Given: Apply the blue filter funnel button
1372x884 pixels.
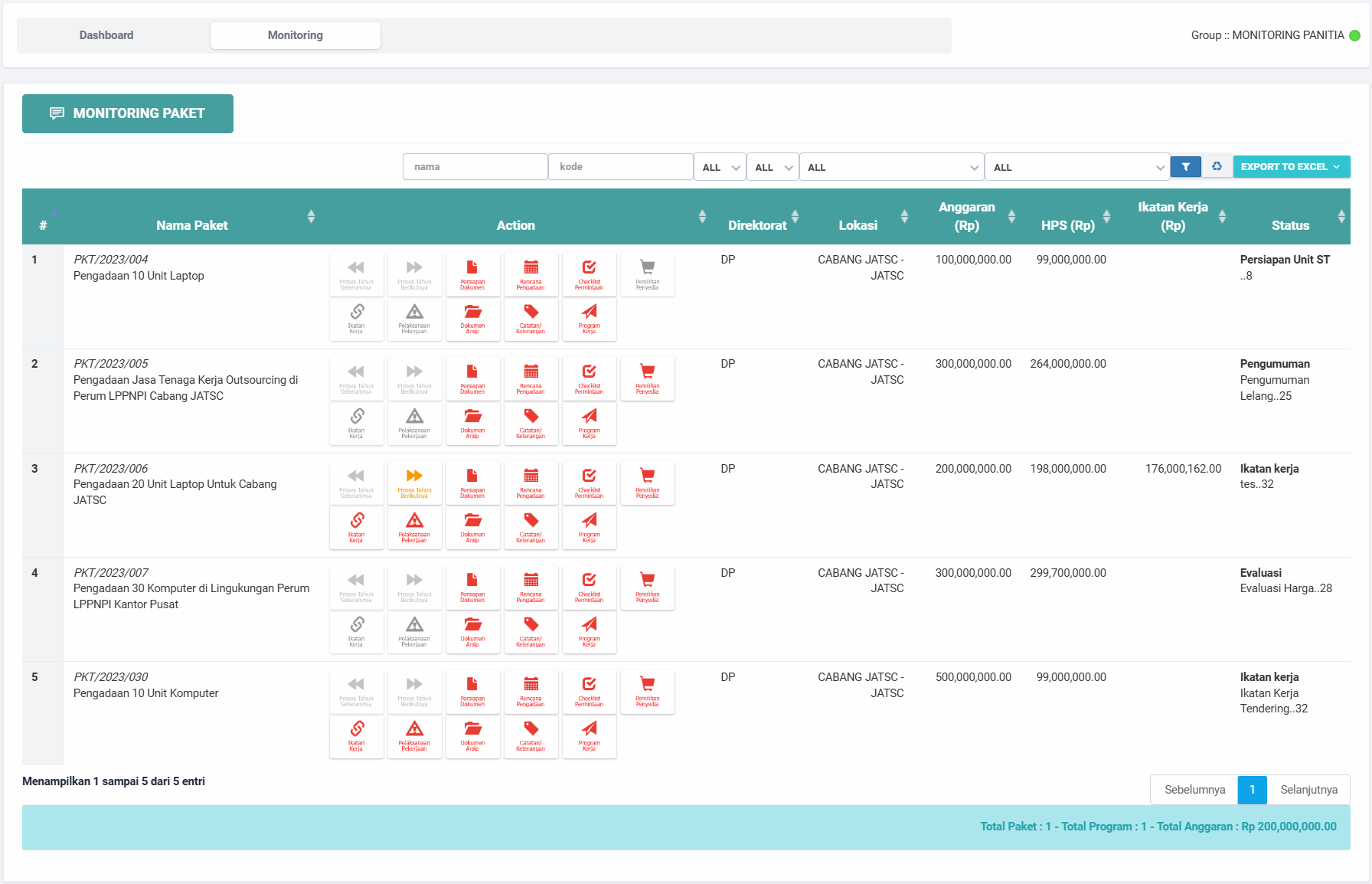Looking at the screenshot, I should coord(1185,166).
